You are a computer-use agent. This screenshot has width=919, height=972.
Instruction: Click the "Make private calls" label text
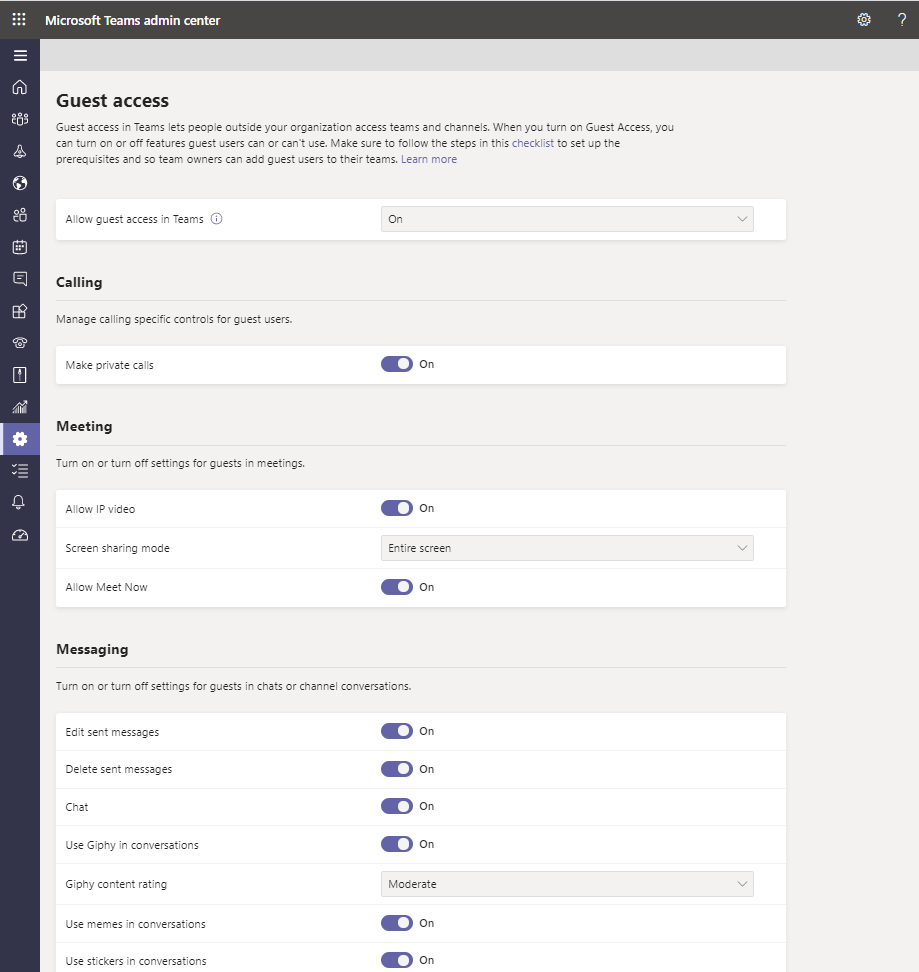coord(110,365)
